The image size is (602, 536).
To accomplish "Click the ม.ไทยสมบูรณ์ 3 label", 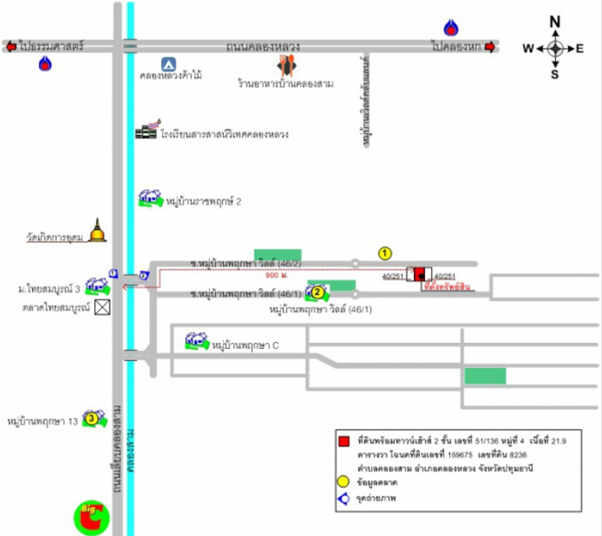I will pyautogui.click(x=49, y=289).
